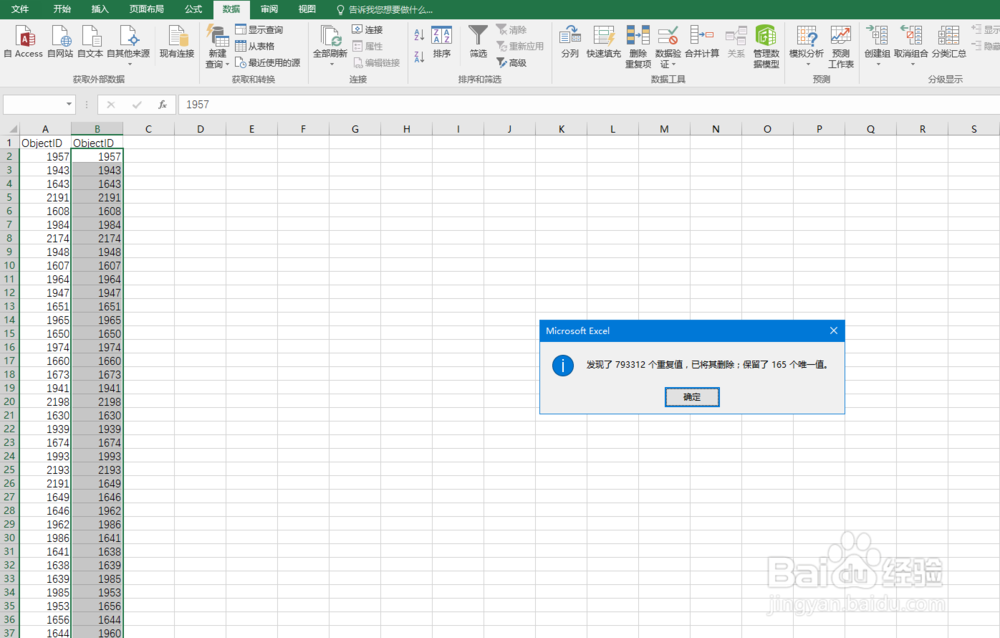Click Ungroup (取消组合)
Viewport: 1000px width, 638px height.
(x=911, y=41)
